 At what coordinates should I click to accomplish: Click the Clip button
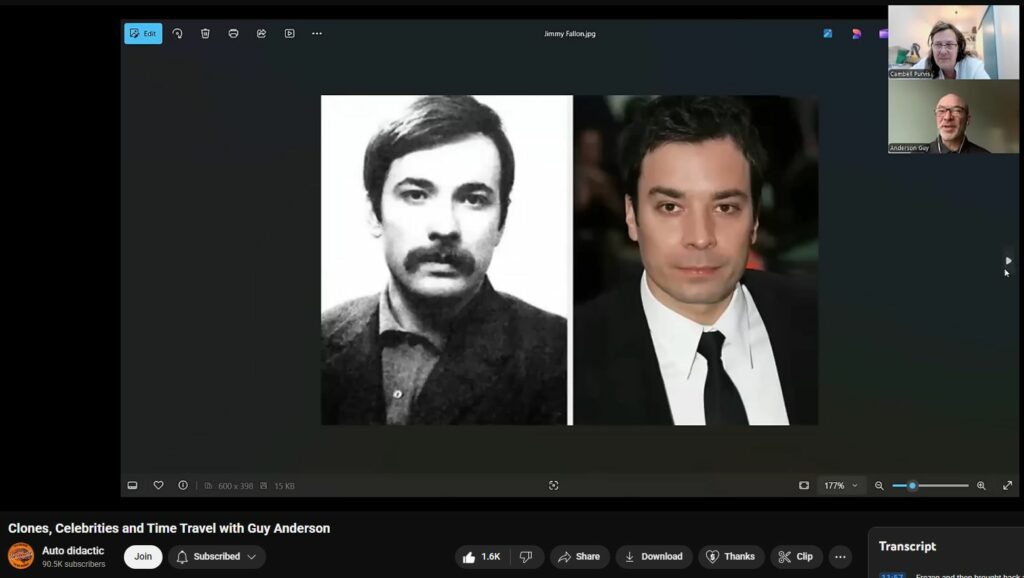coord(796,556)
